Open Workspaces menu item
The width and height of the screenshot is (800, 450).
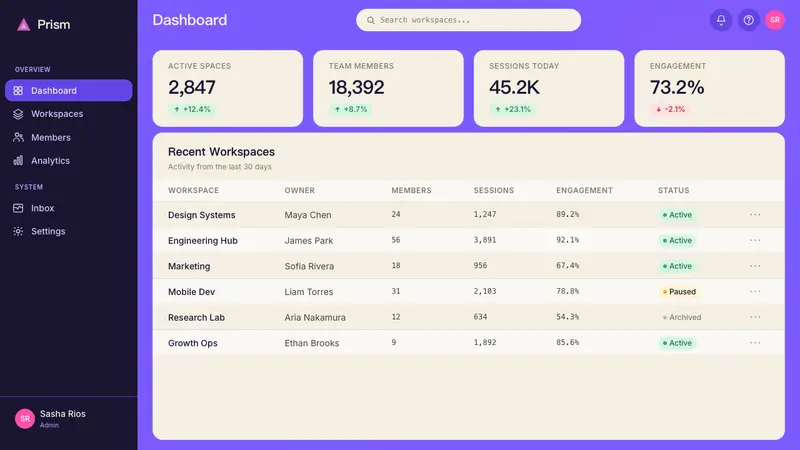(69, 114)
